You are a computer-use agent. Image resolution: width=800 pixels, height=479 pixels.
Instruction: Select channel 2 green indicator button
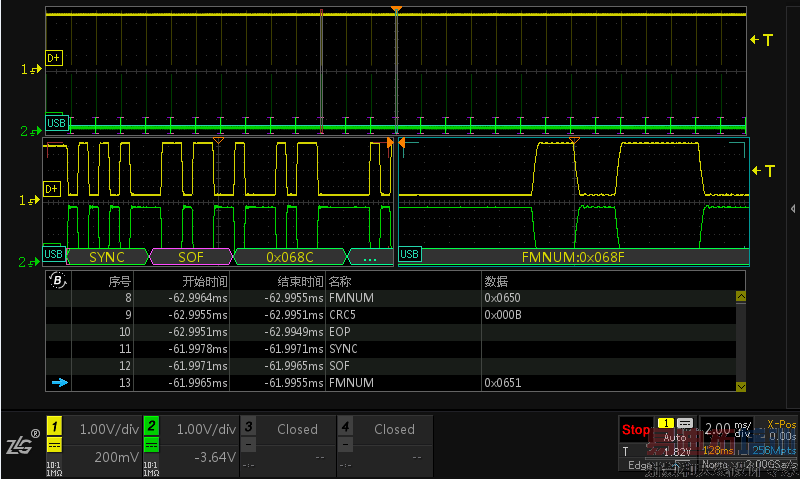pos(151,426)
